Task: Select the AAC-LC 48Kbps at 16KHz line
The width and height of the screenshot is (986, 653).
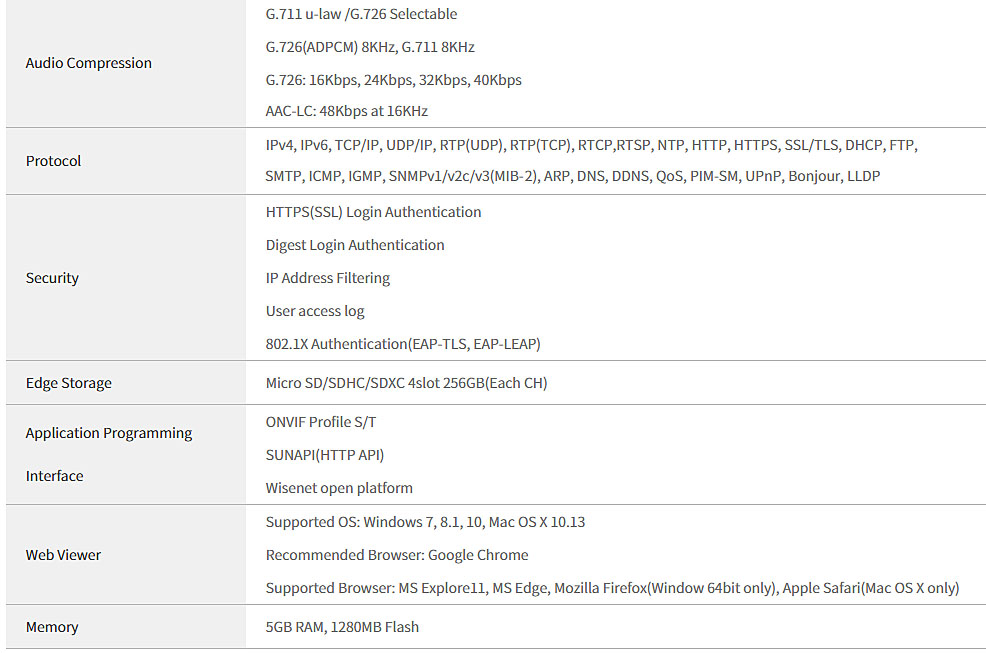Action: pos(346,111)
